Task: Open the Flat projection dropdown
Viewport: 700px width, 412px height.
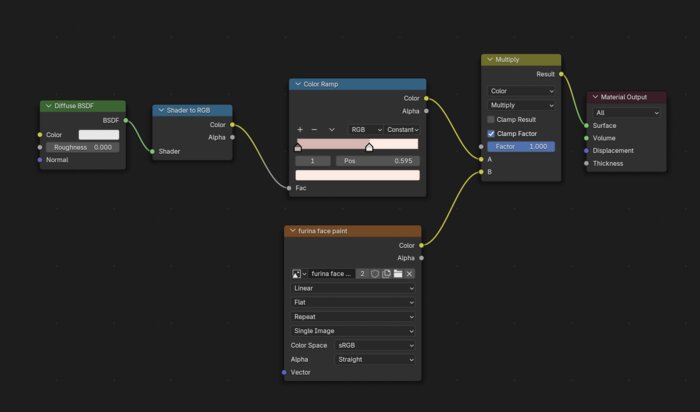Action: [x=353, y=303]
